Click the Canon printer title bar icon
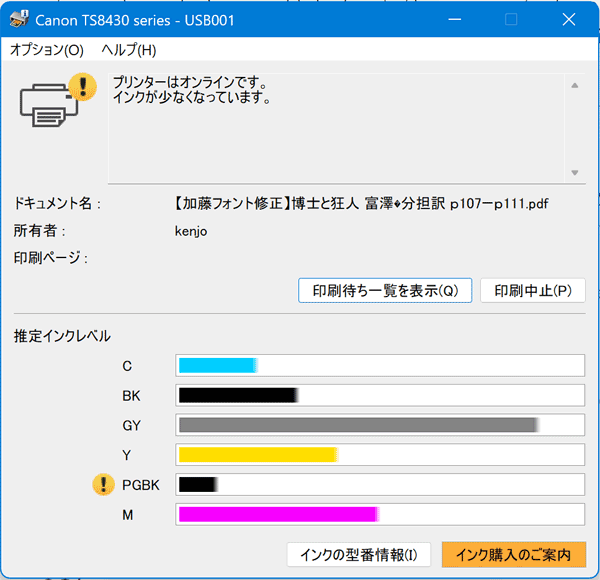This screenshot has height=580, width=600. point(19,19)
